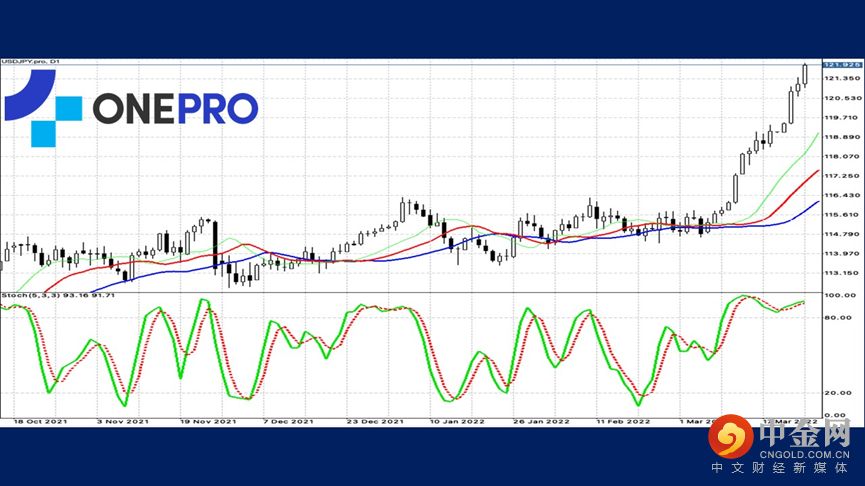Screen dimensions: 865x486
Task: Select the 3 Nov 2021 date label
Action: tap(123, 421)
